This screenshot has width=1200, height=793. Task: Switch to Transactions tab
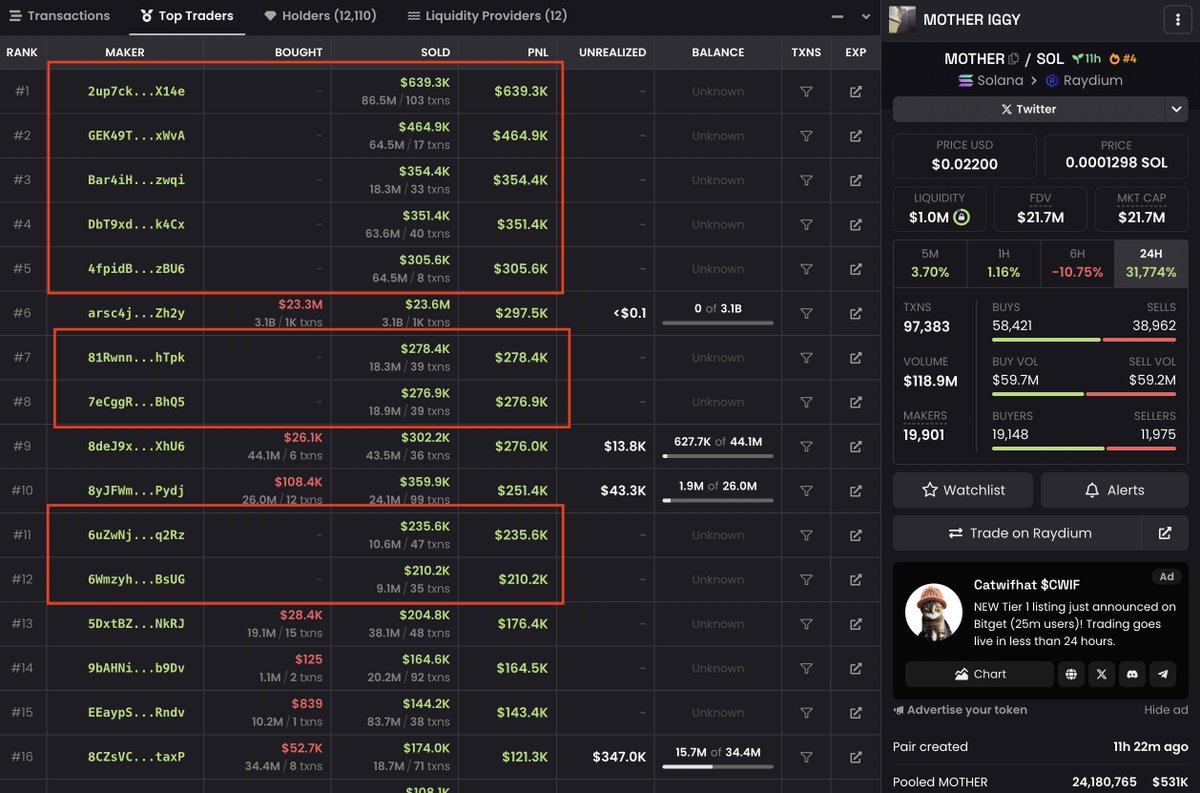point(59,16)
